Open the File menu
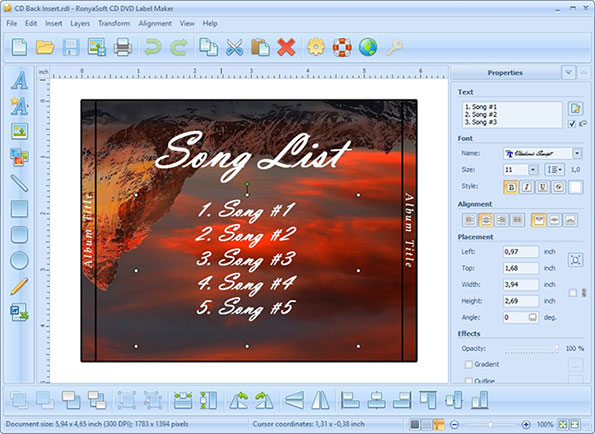595x434 pixels. pos(12,24)
